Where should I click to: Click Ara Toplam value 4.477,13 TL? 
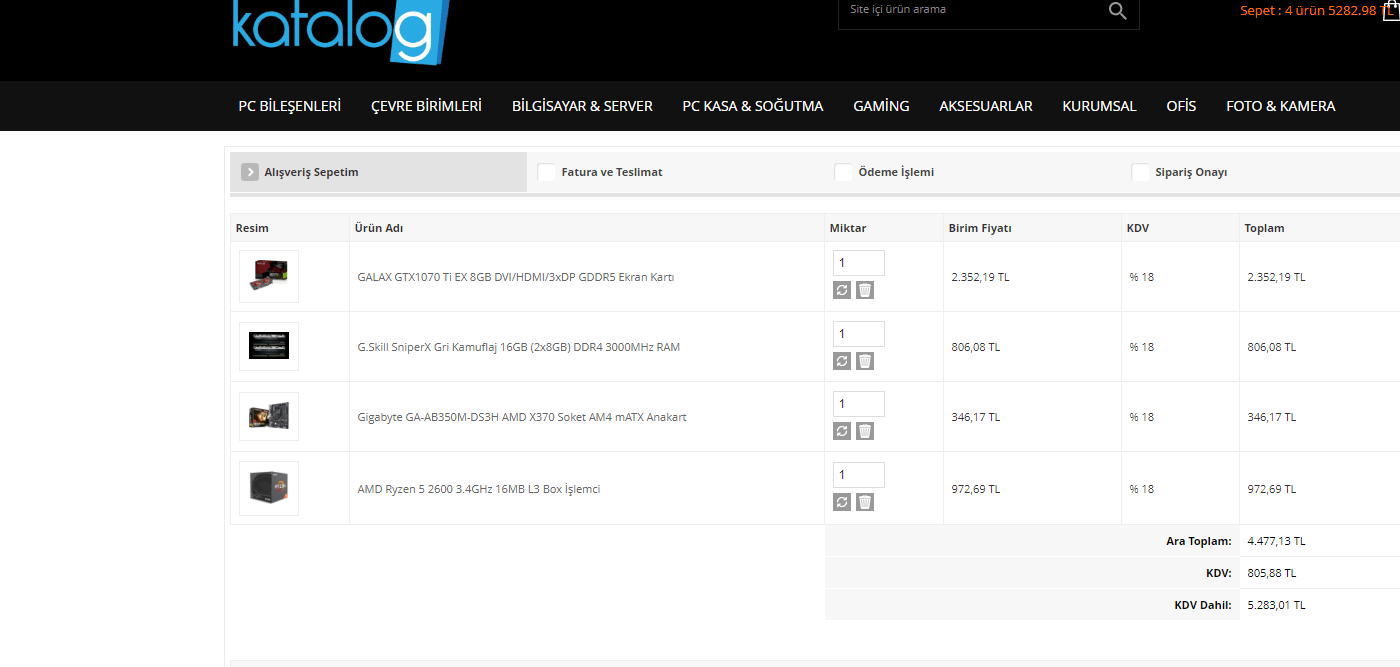[1276, 541]
